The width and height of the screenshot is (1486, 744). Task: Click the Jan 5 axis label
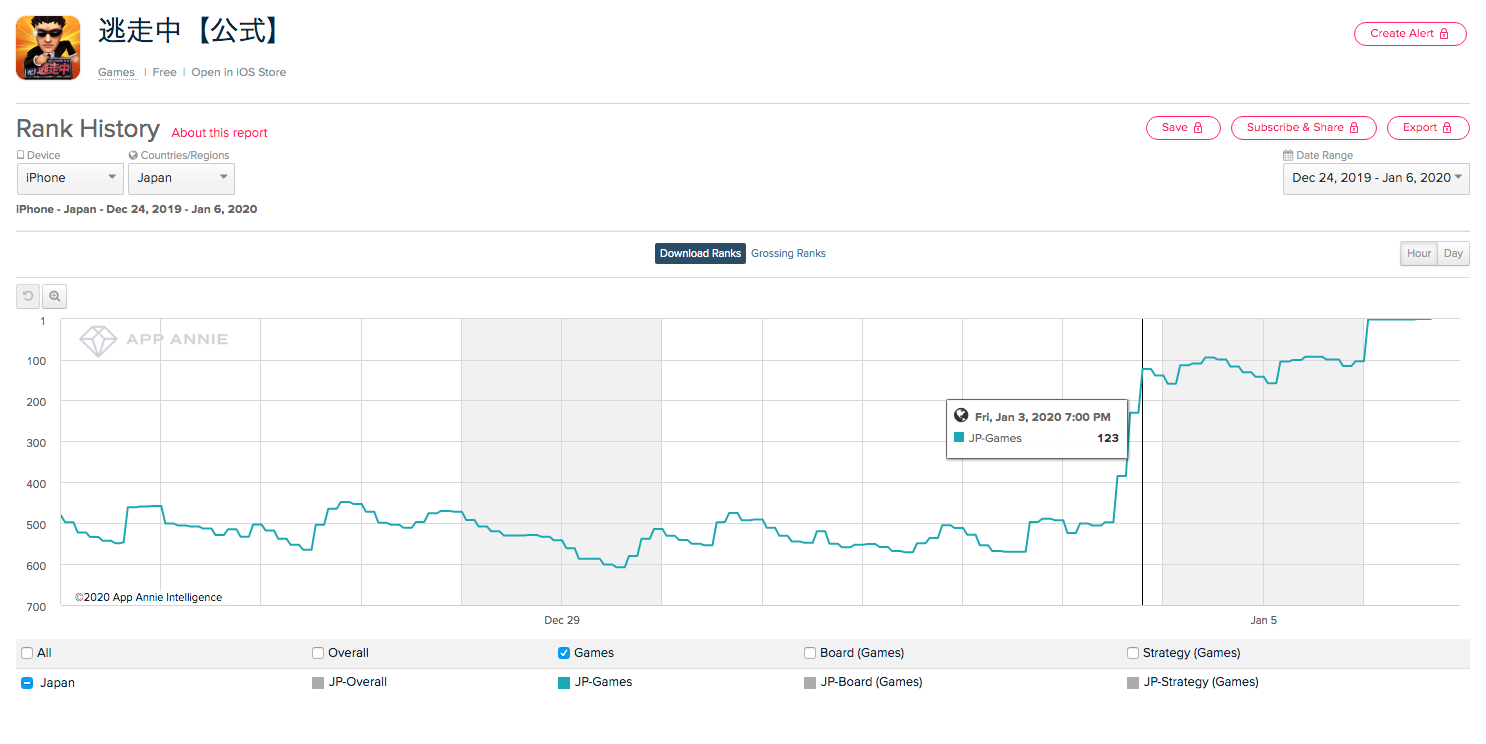pyautogui.click(x=1263, y=620)
